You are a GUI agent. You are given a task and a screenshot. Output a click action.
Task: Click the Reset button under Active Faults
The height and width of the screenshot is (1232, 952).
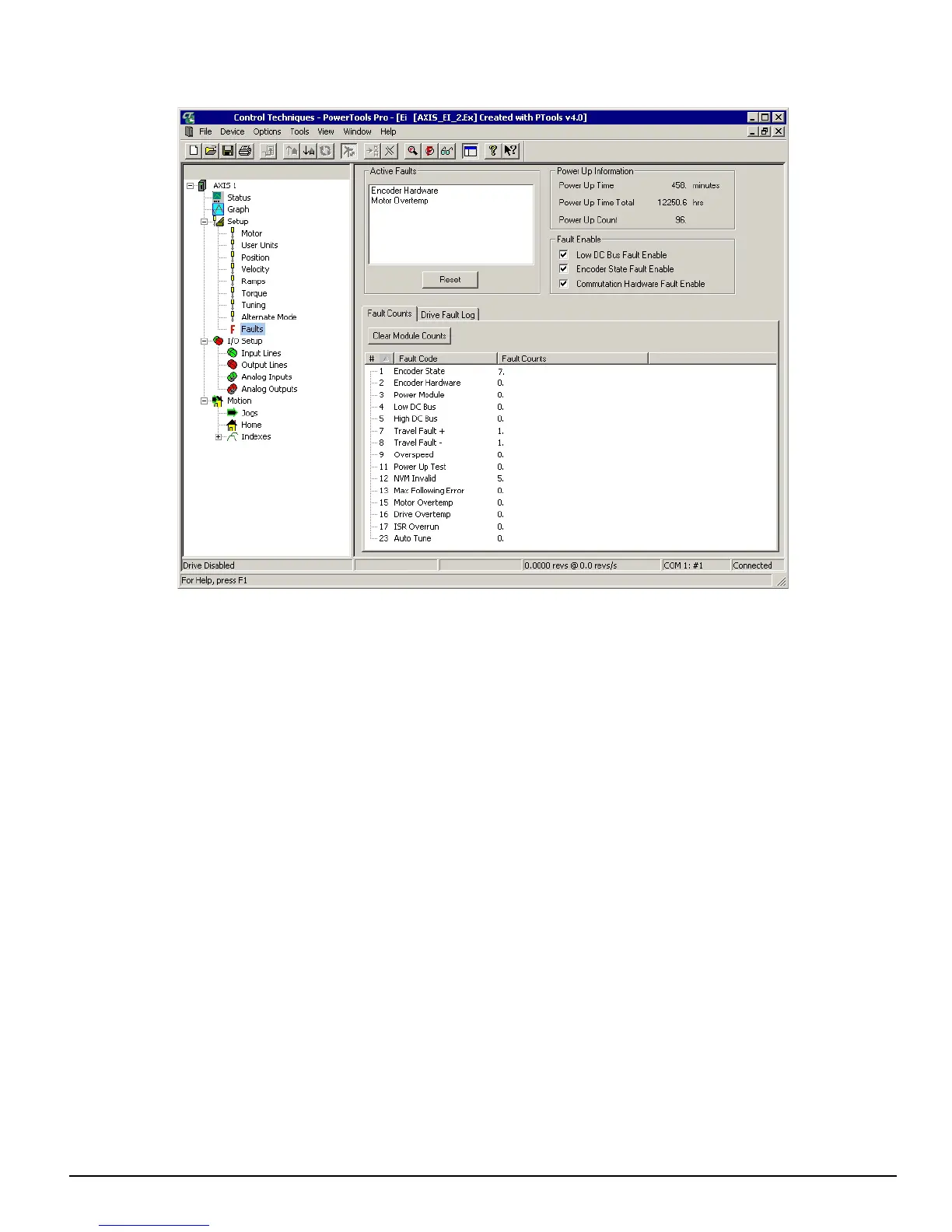[450, 279]
